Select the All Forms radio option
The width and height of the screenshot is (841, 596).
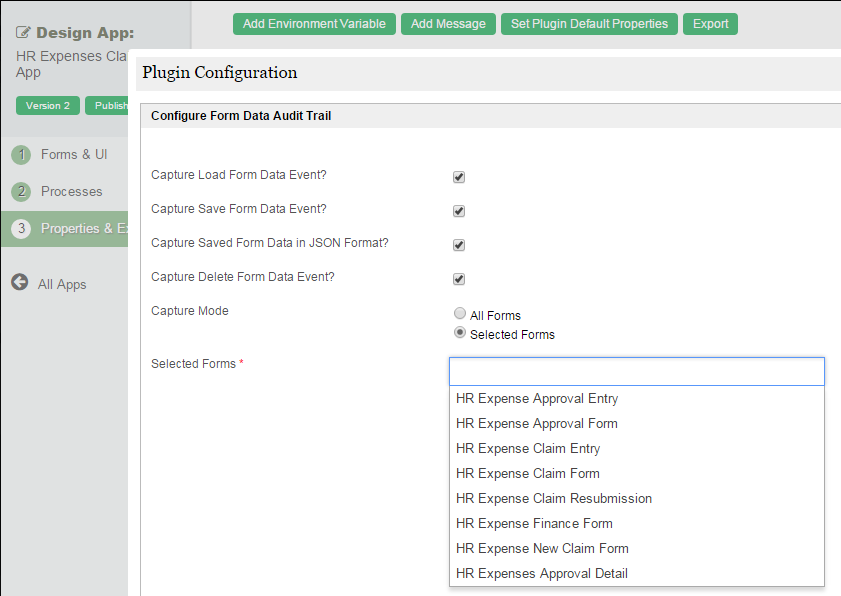(460, 314)
